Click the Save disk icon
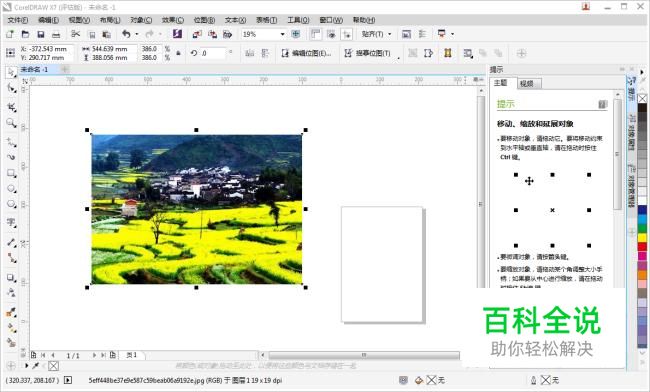Screen dimensions: 650x392 (x=41, y=34)
